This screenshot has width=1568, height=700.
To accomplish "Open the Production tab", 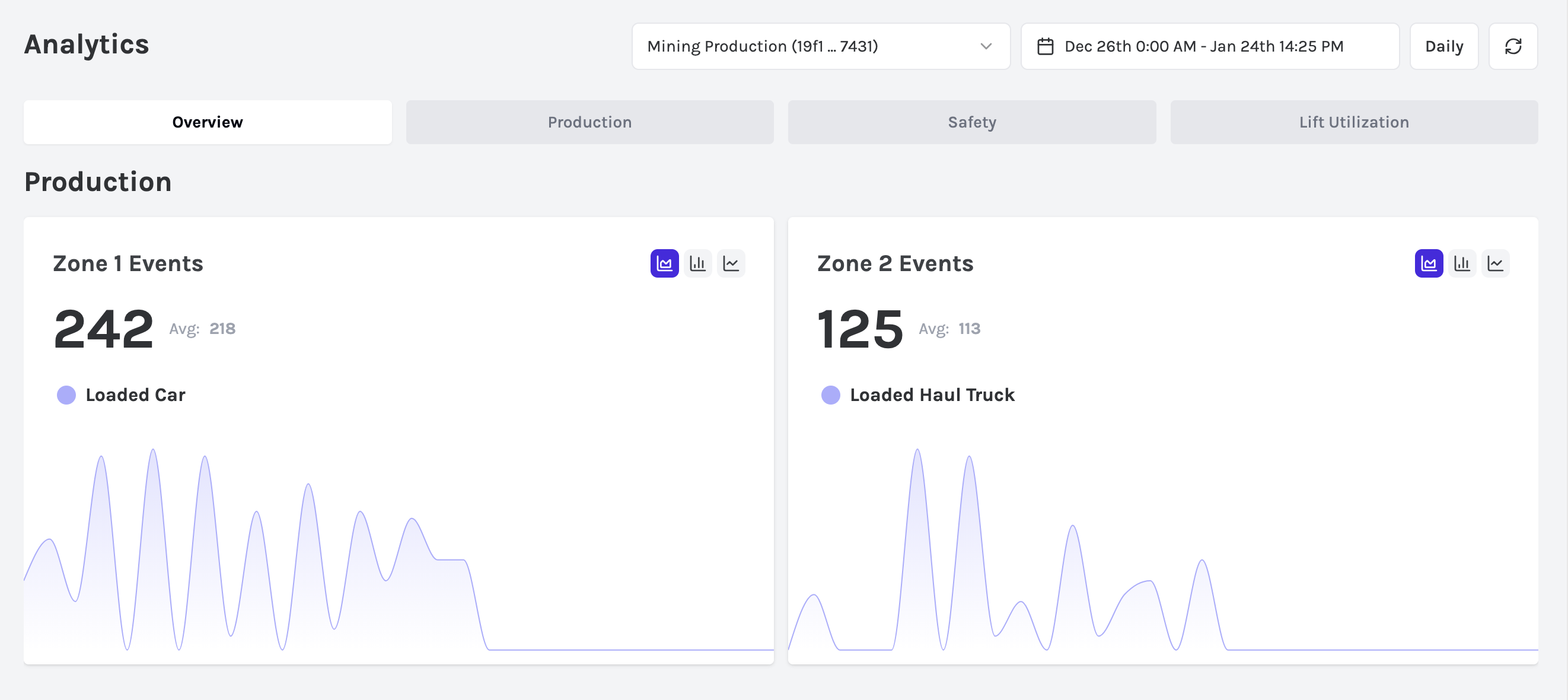I will coord(589,122).
